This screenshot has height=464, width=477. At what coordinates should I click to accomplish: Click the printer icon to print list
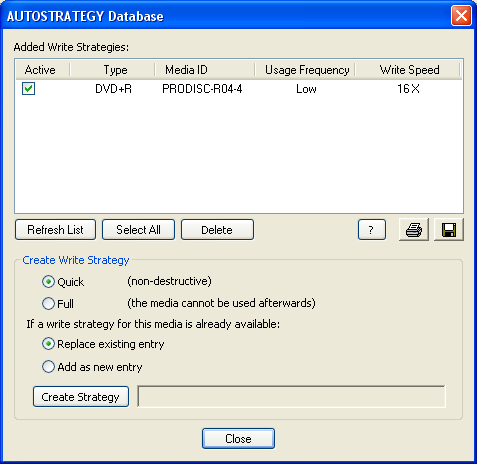tap(414, 230)
